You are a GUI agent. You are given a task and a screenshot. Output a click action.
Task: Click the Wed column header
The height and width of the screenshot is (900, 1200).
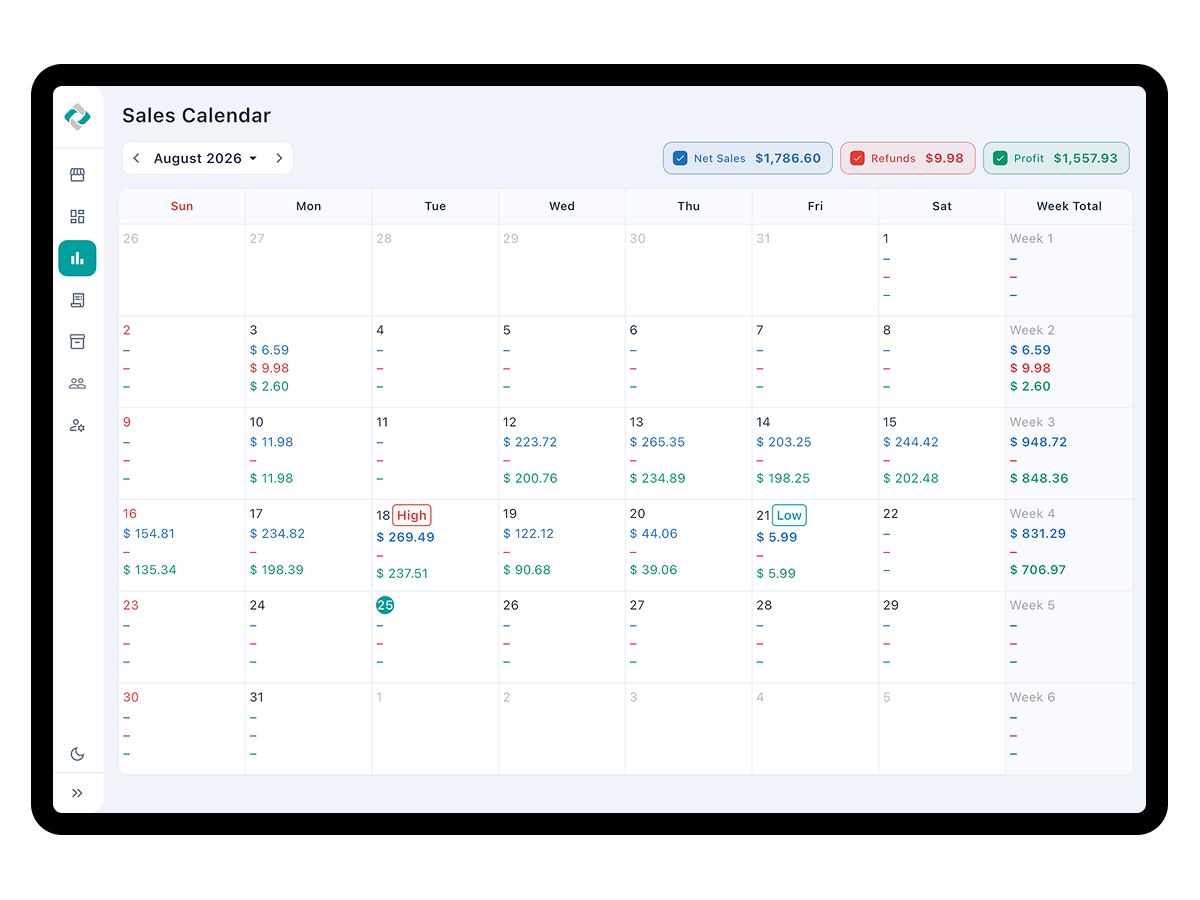(562, 206)
